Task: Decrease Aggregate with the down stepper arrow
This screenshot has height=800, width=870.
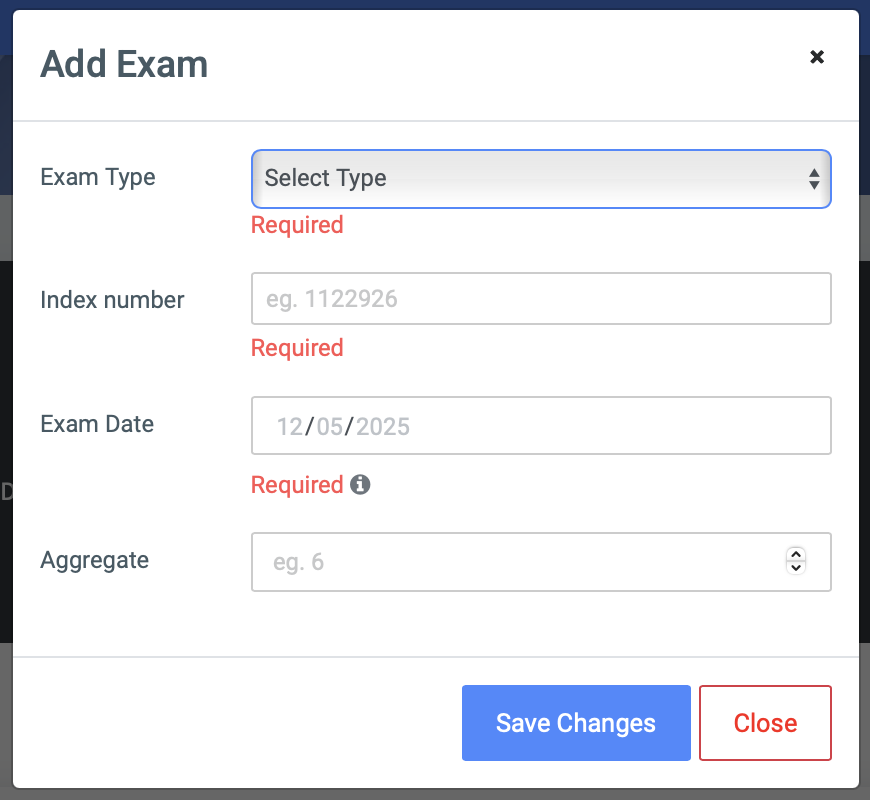Action: [x=796, y=568]
